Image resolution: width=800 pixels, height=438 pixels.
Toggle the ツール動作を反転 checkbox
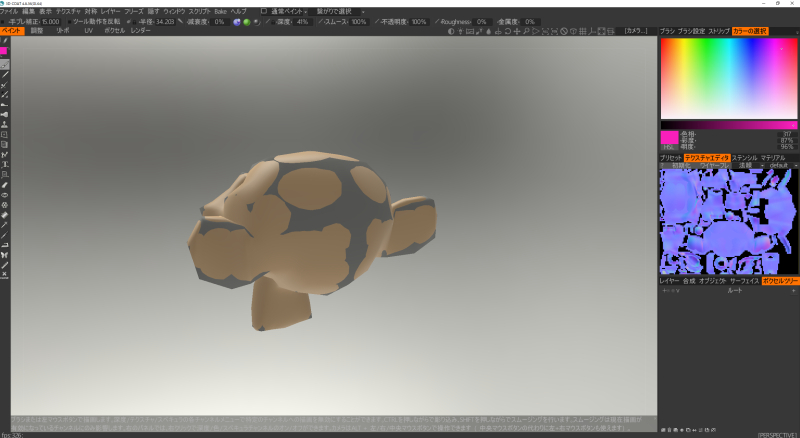coord(67,21)
